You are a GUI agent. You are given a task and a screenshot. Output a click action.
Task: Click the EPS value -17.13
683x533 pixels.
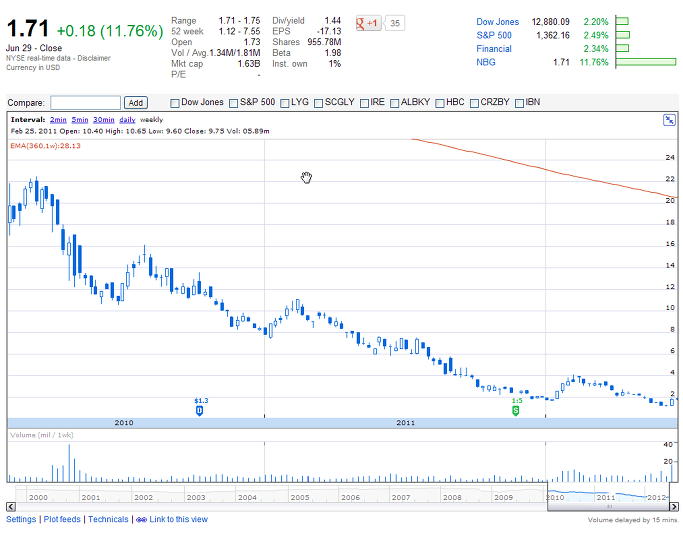click(x=329, y=31)
